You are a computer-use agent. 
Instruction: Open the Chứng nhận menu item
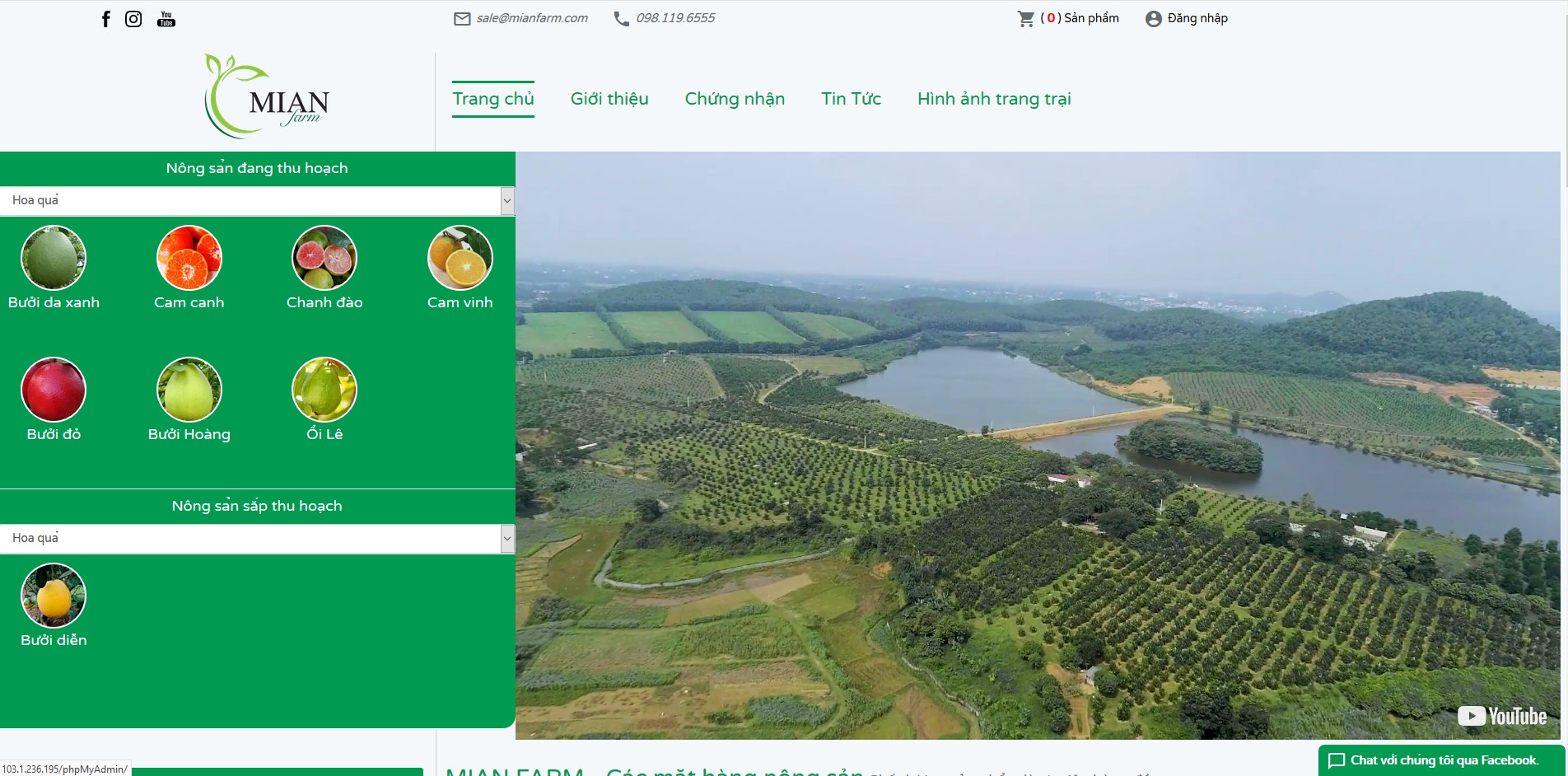pyautogui.click(x=735, y=99)
